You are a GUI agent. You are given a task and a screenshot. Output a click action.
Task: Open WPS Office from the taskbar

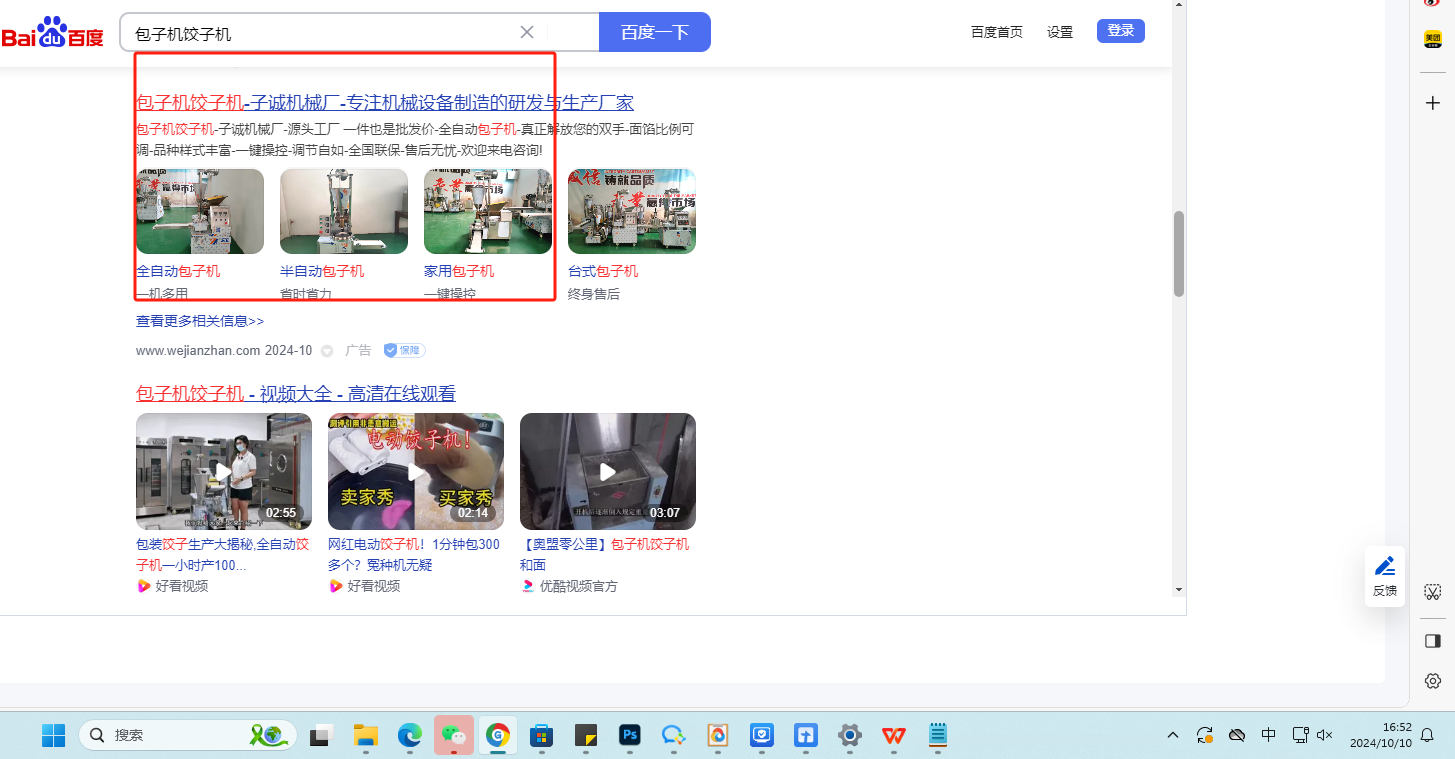coord(893,735)
